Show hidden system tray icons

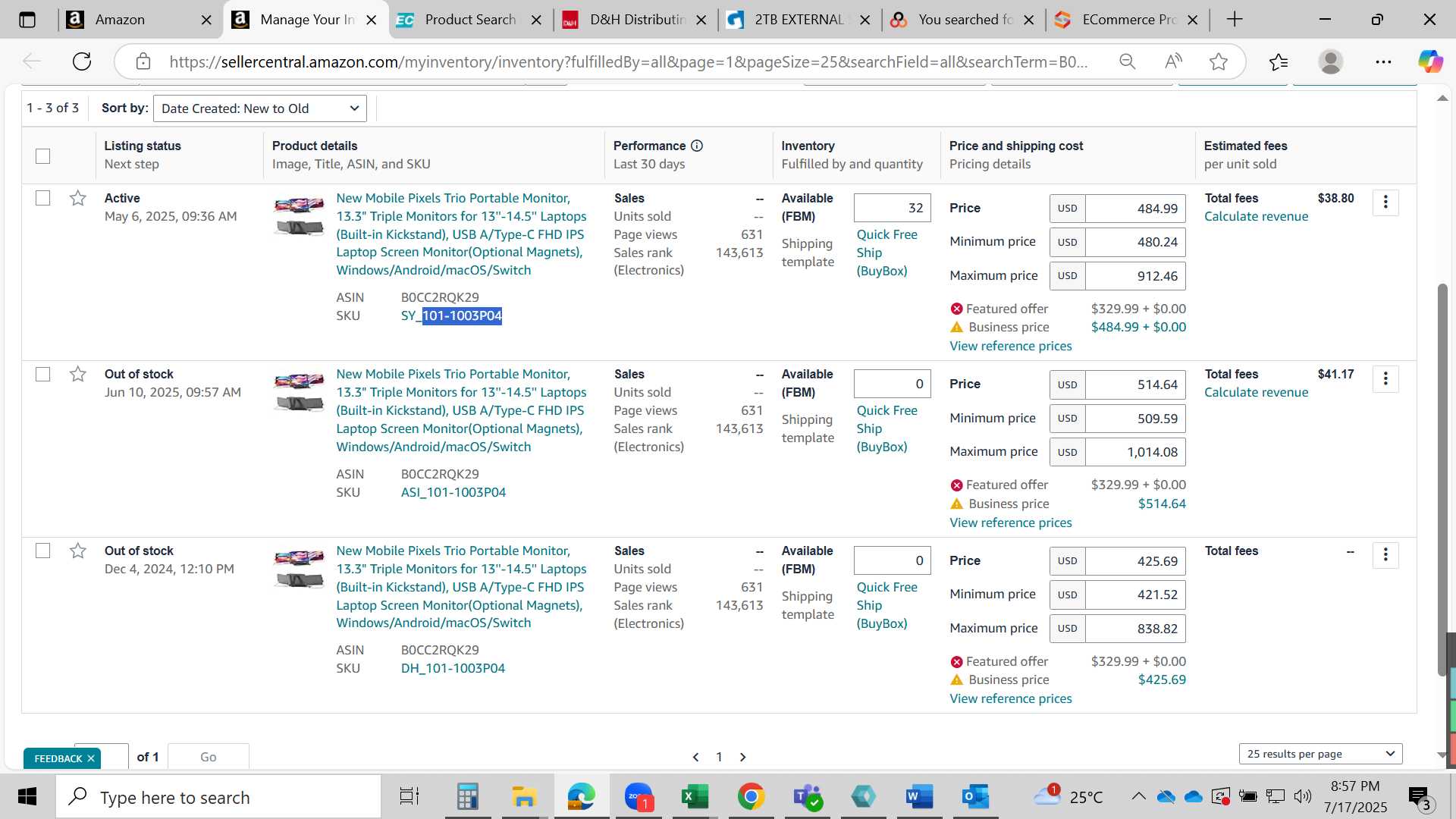coord(1138,796)
